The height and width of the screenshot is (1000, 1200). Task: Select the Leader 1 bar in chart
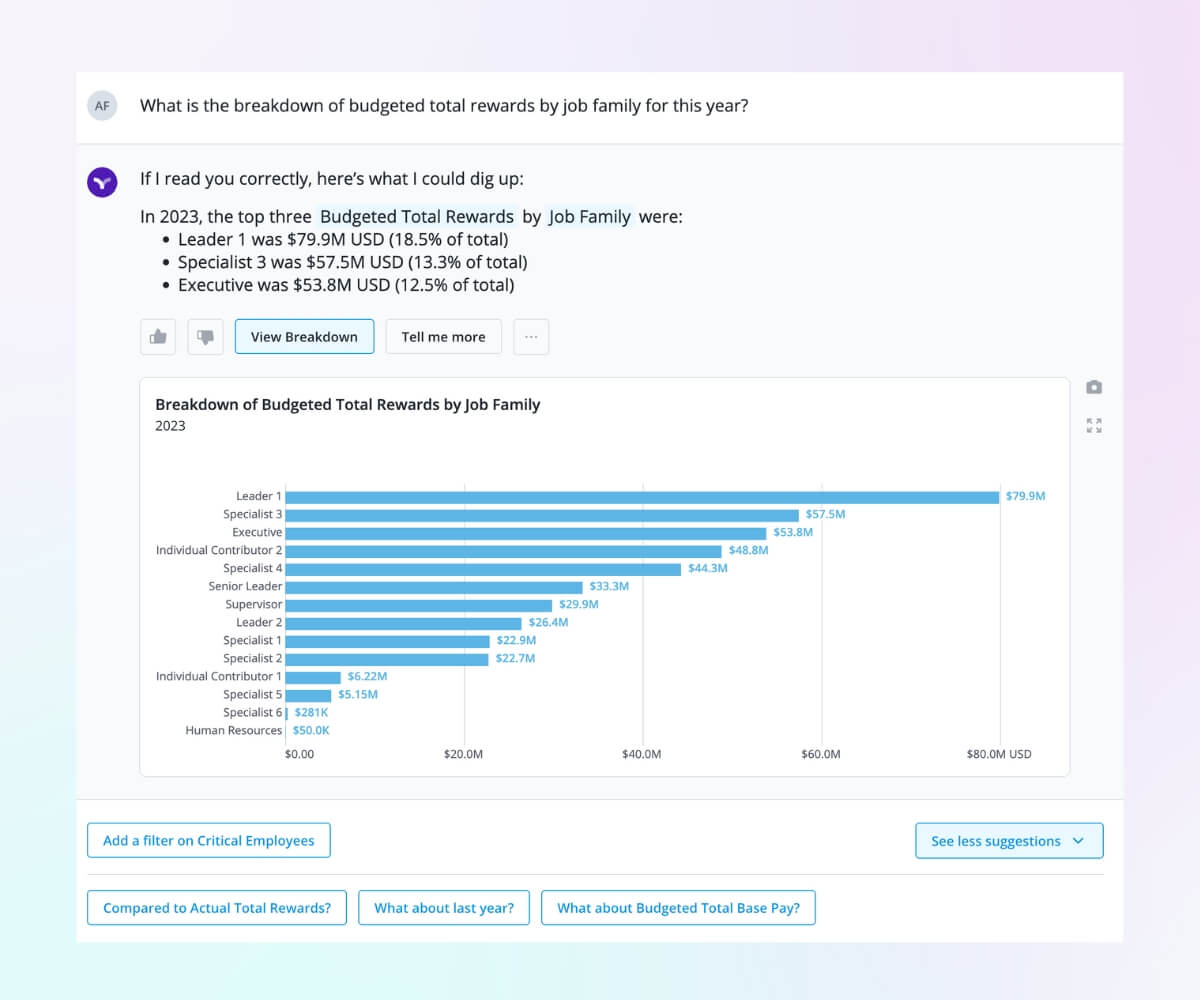tap(642, 497)
